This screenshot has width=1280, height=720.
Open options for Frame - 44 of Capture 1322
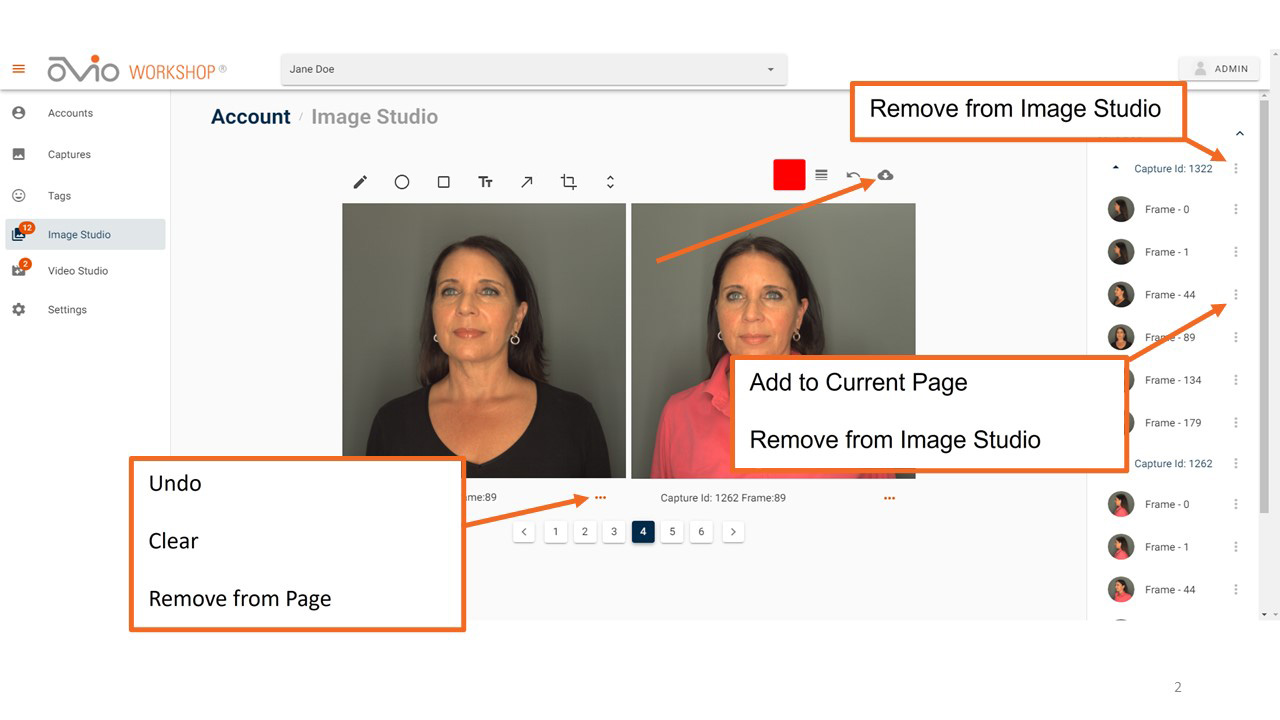click(x=1236, y=295)
